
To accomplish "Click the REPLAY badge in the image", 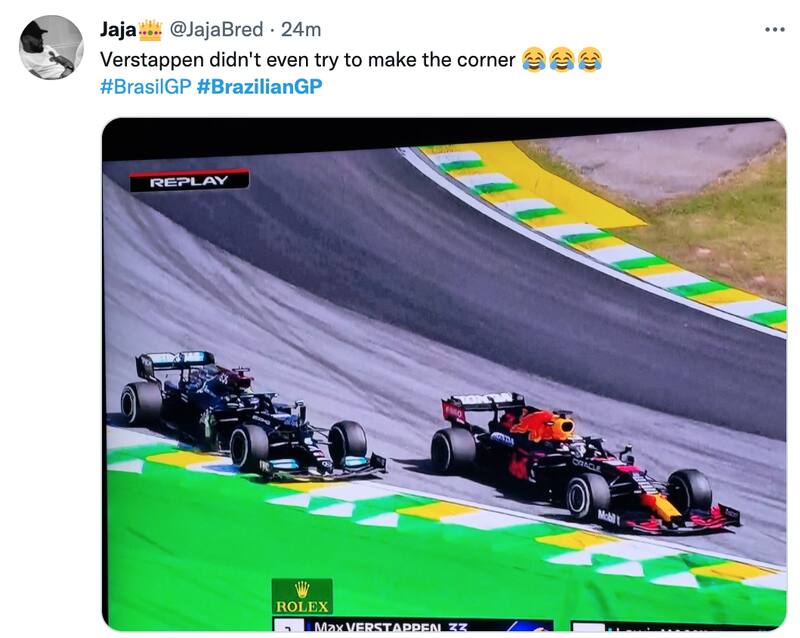I will pos(189,181).
